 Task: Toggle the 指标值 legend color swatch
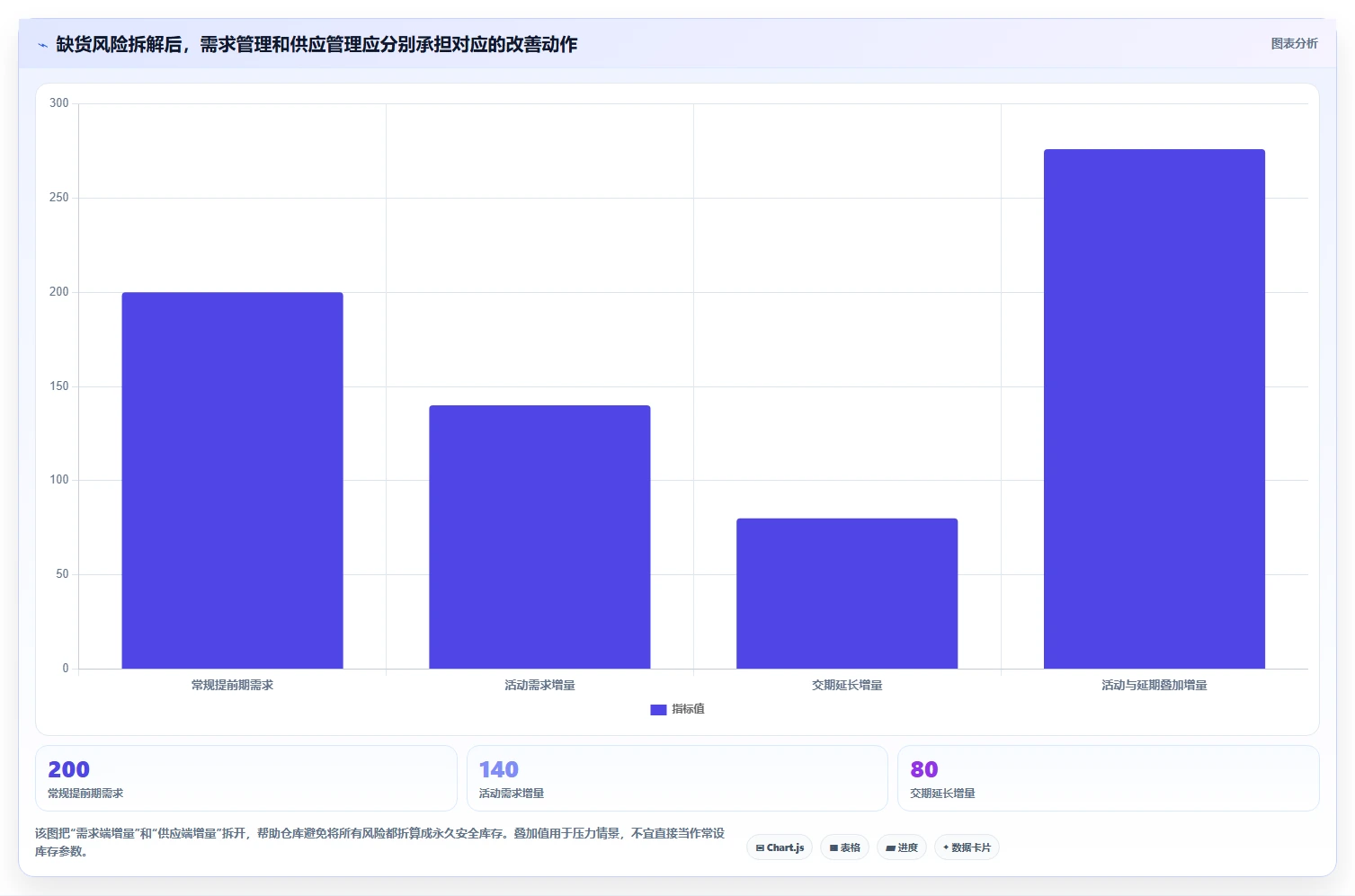tap(658, 709)
